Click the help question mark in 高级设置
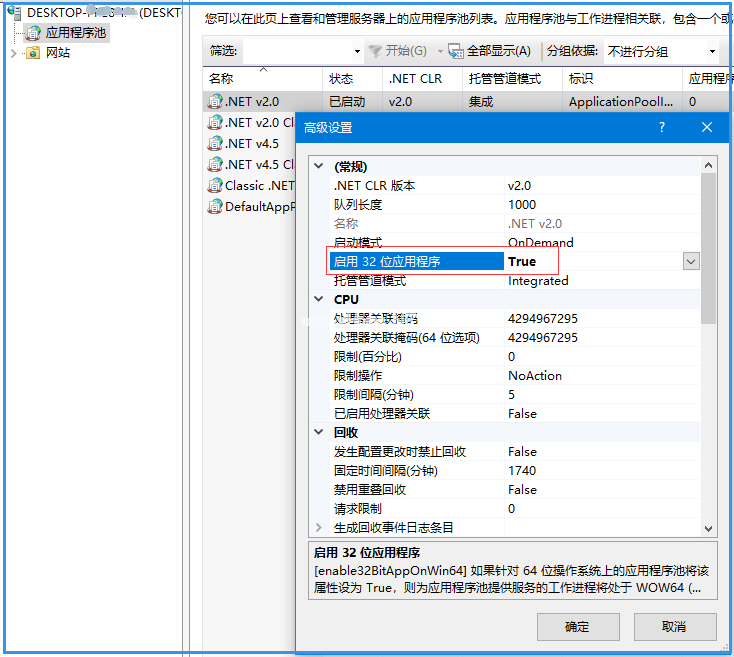The height and width of the screenshot is (657, 734). (x=662, y=127)
